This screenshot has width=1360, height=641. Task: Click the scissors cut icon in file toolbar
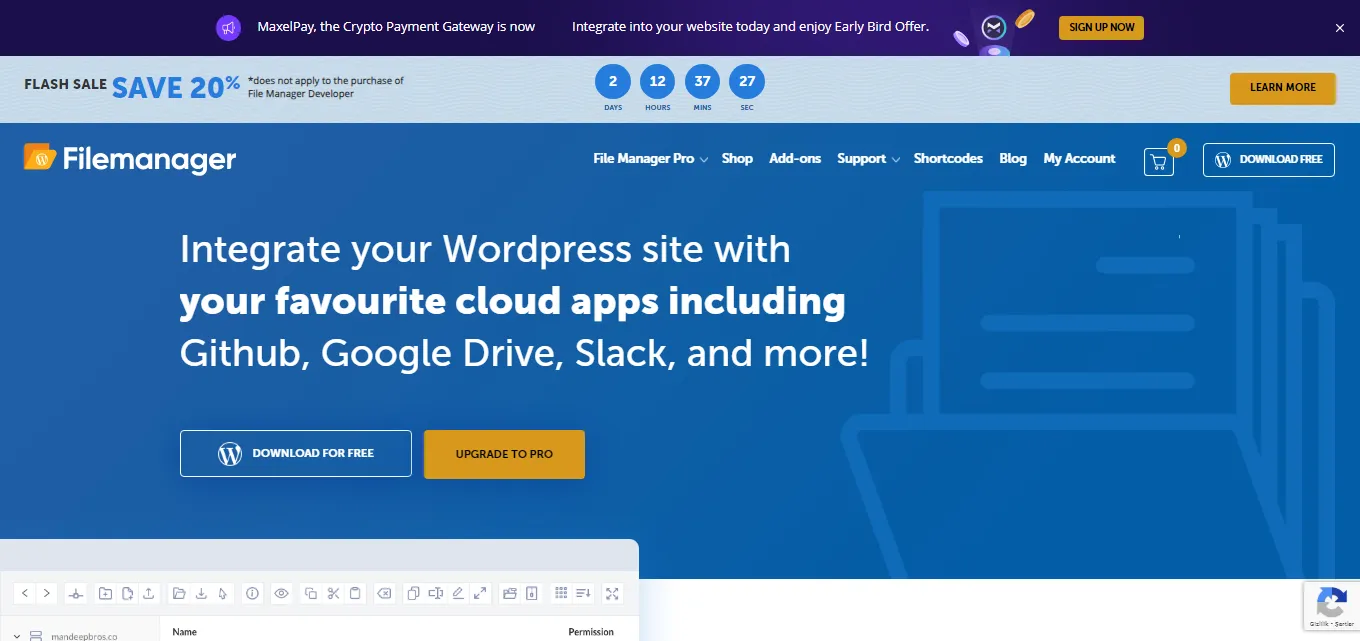(x=333, y=593)
